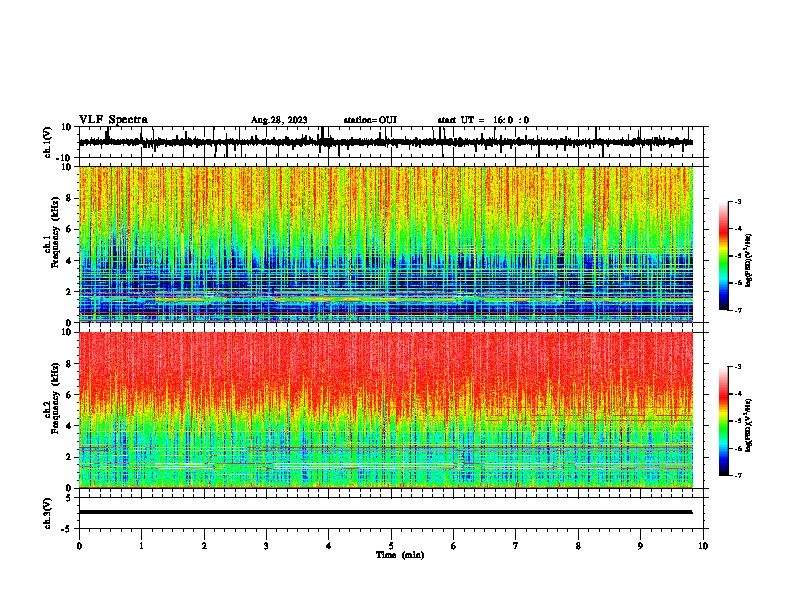Click the "-3" label on ch.1 colorbar
Viewport: 792px width, 612px height.
[737, 202]
